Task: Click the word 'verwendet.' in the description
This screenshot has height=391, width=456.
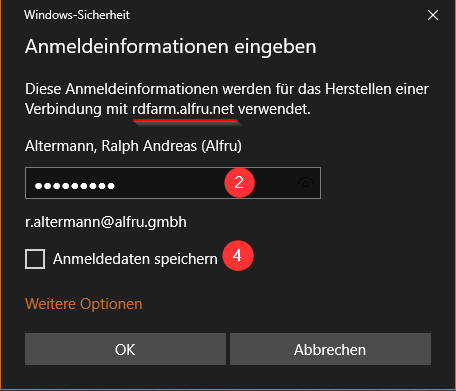Action: pos(274,109)
